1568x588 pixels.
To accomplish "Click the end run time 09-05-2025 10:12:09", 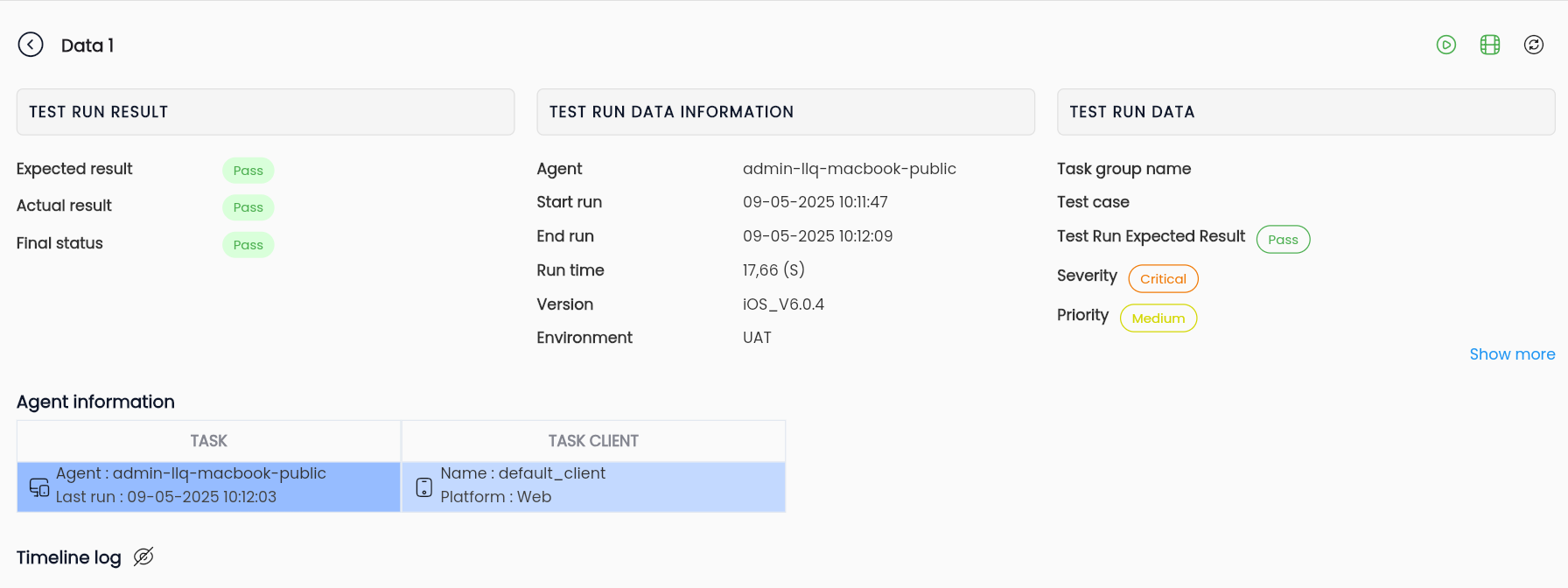I will [818, 236].
